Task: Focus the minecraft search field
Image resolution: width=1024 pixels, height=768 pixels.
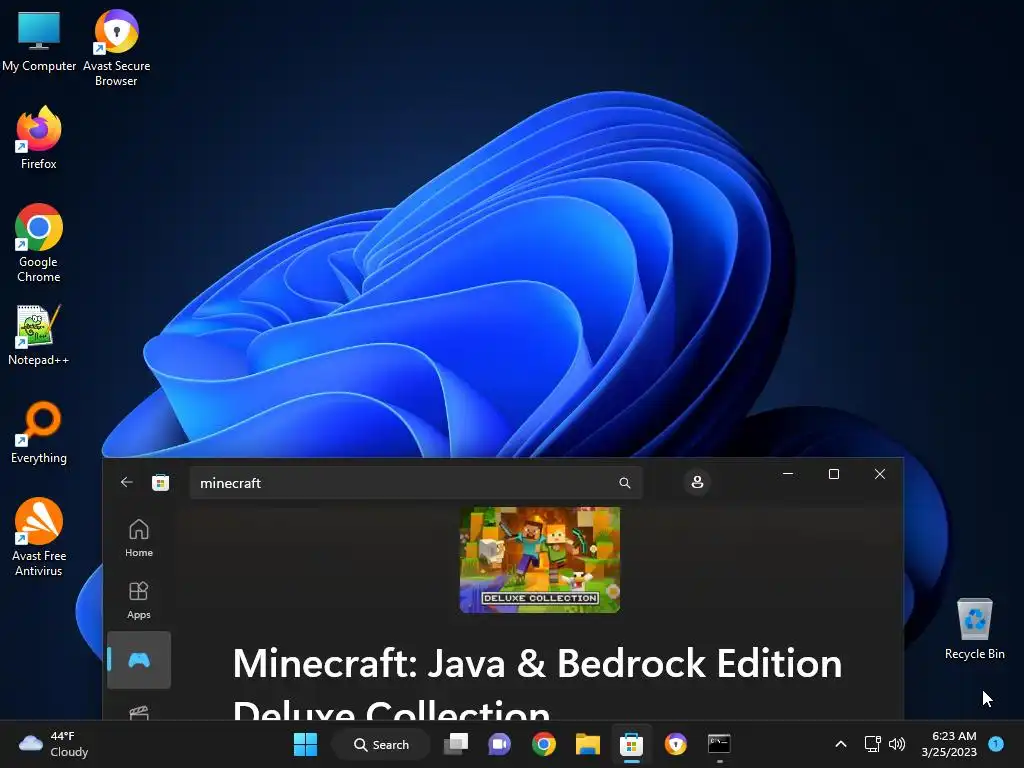Action: point(416,483)
